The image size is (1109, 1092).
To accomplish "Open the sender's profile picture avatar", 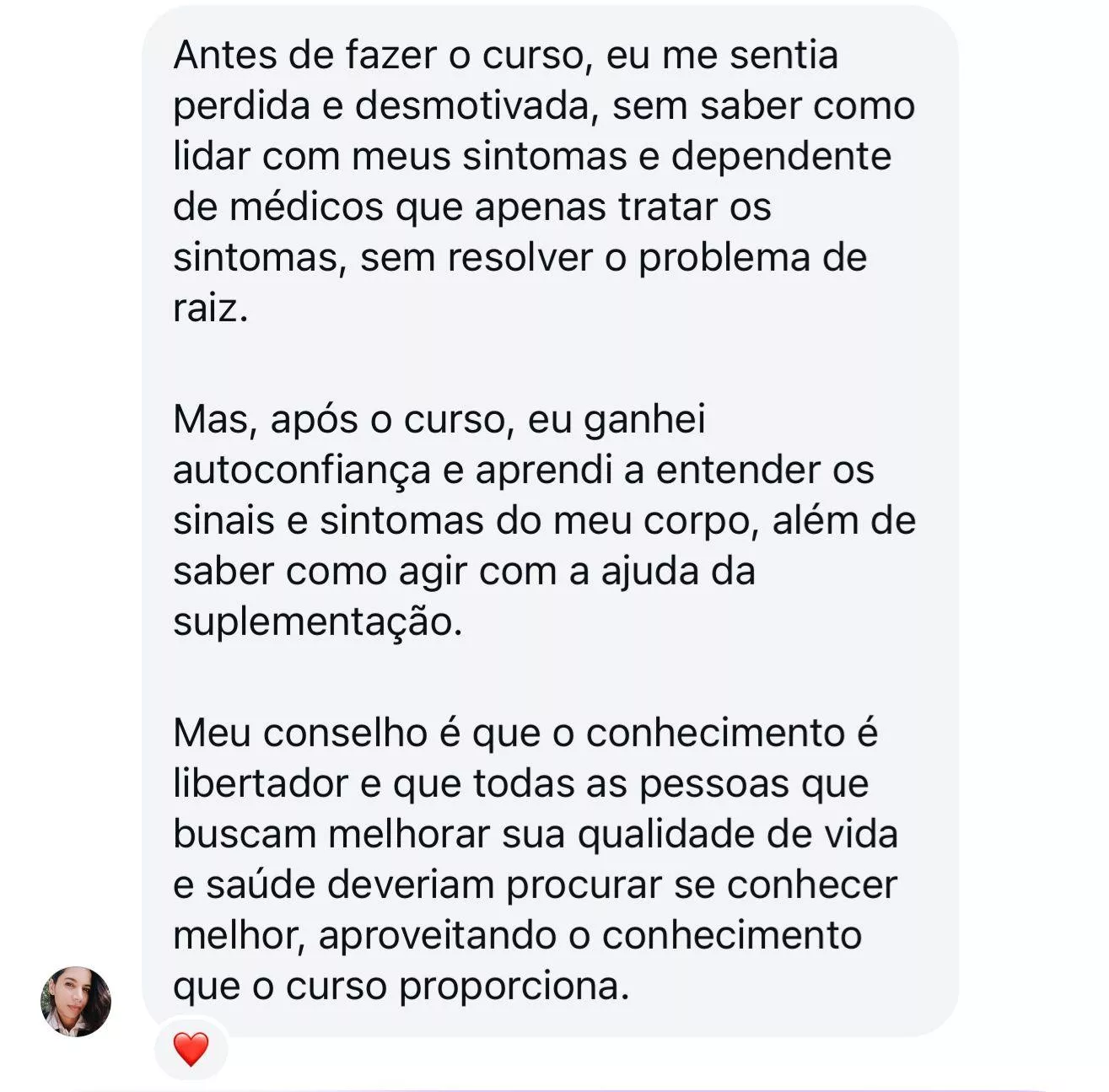I will pyautogui.click(x=76, y=1001).
